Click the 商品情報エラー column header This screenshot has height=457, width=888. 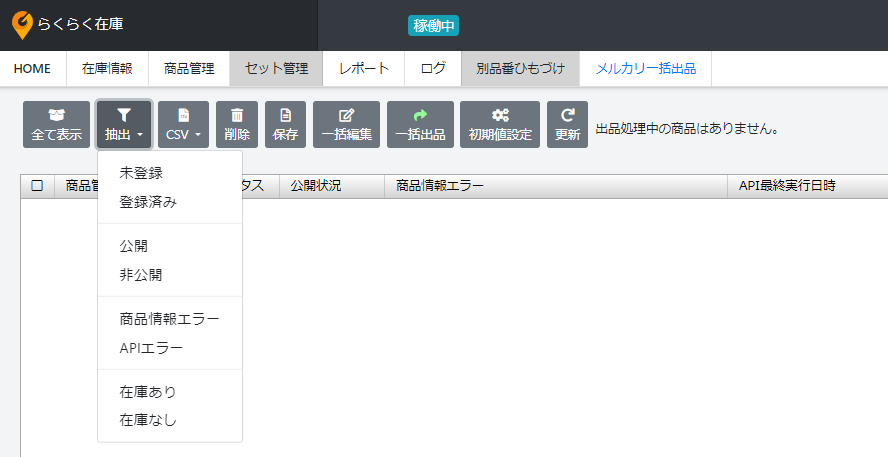click(x=556, y=186)
